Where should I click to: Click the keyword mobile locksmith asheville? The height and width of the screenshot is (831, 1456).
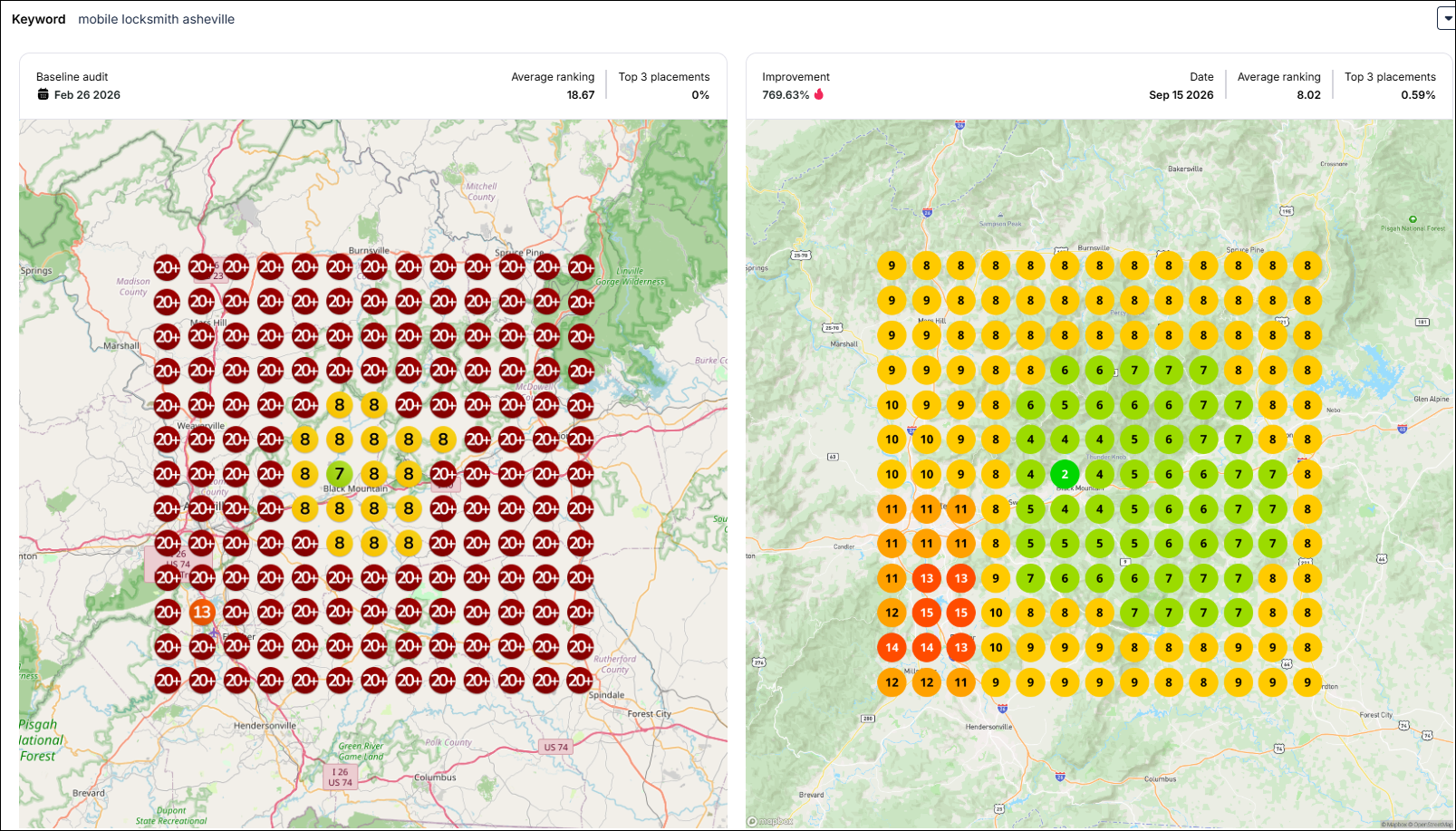click(x=156, y=19)
